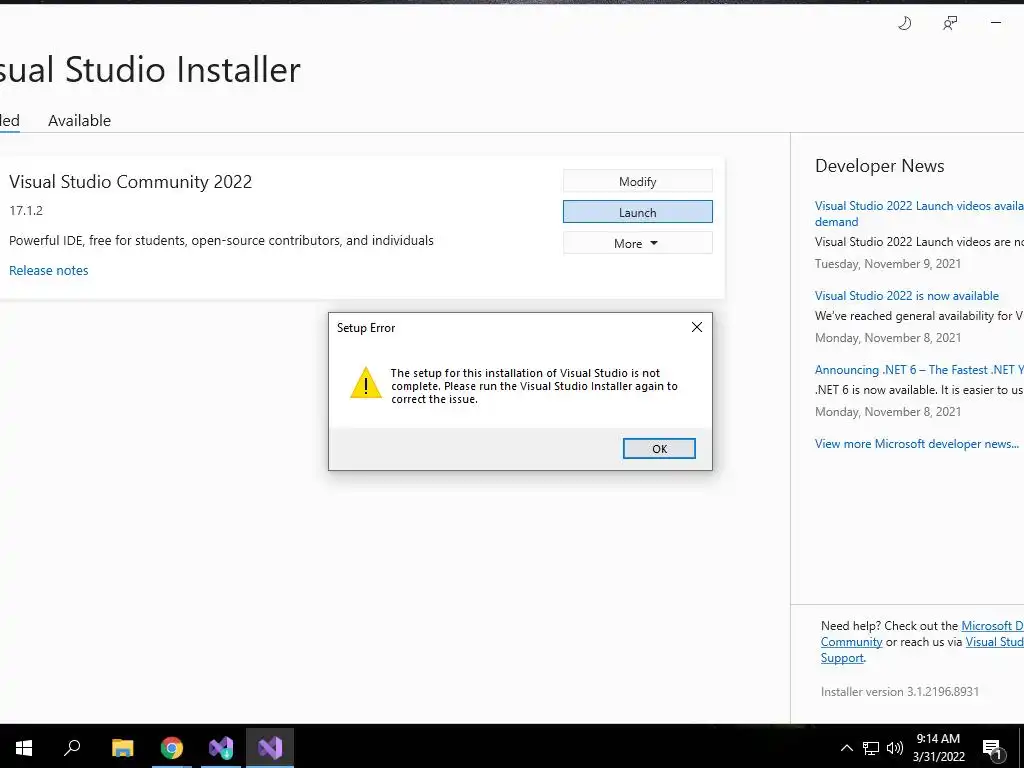This screenshot has width=1024, height=768.
Task: Open Visual Studio Installer taskbar icon
Action: click(221, 747)
